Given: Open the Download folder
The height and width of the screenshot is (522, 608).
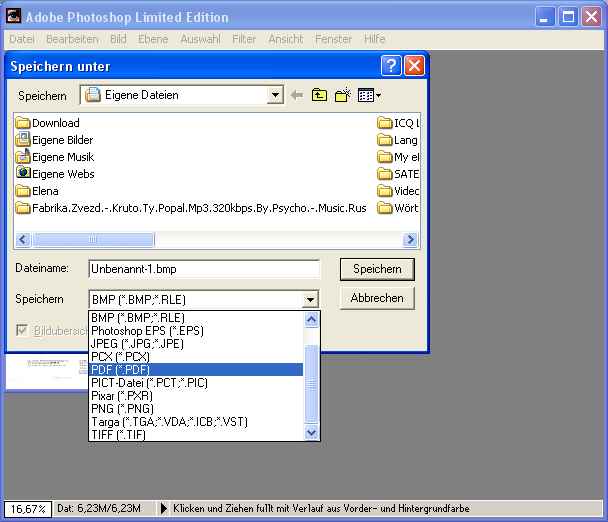Looking at the screenshot, I should [x=48, y=123].
